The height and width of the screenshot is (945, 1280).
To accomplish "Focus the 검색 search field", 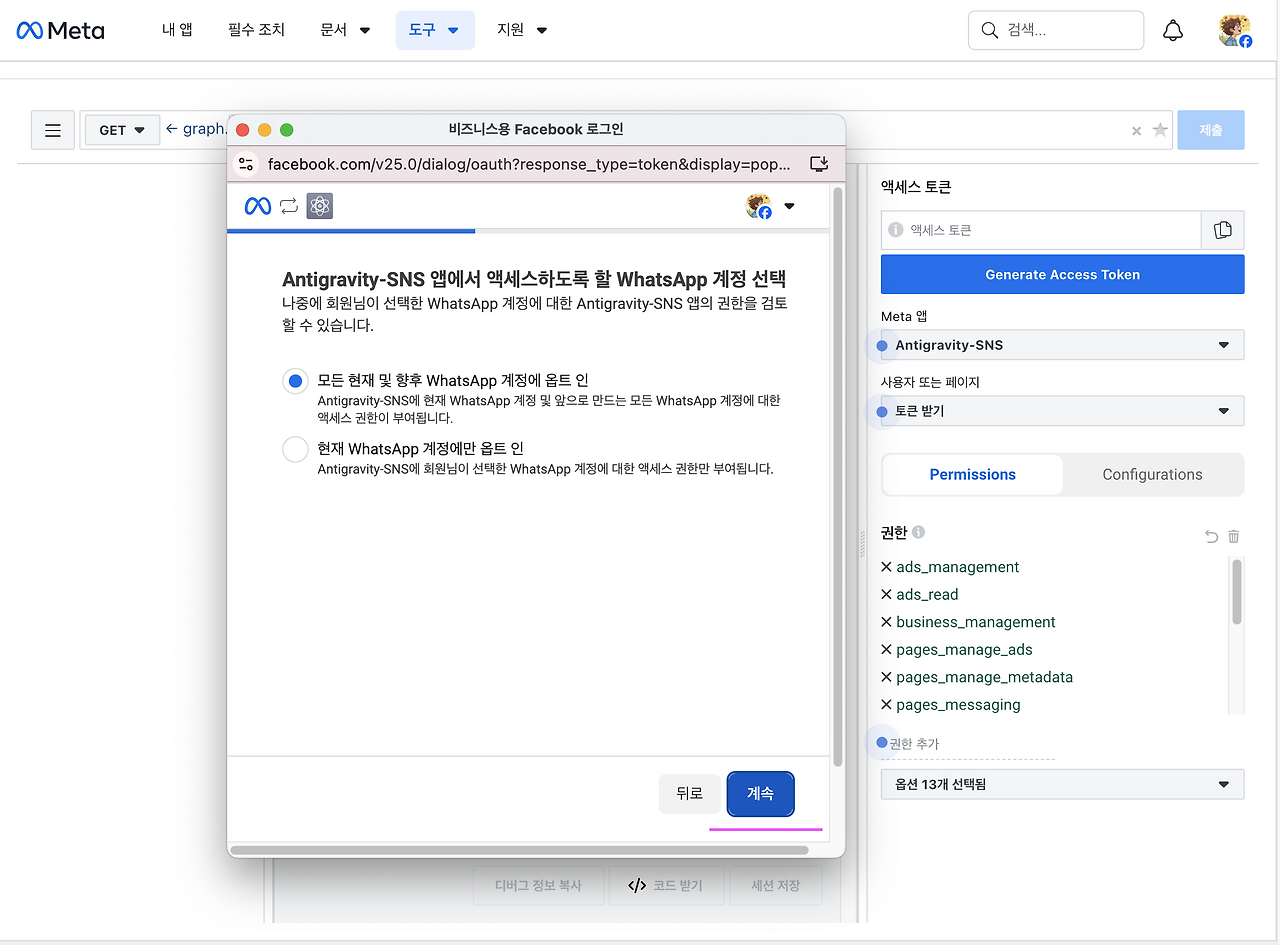I will click(x=1056, y=30).
